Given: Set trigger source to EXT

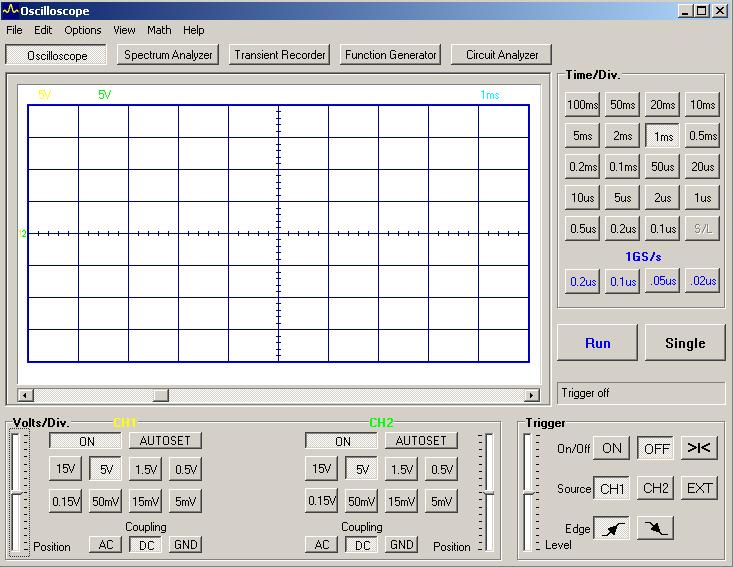Looking at the screenshot, I should click(699, 488).
